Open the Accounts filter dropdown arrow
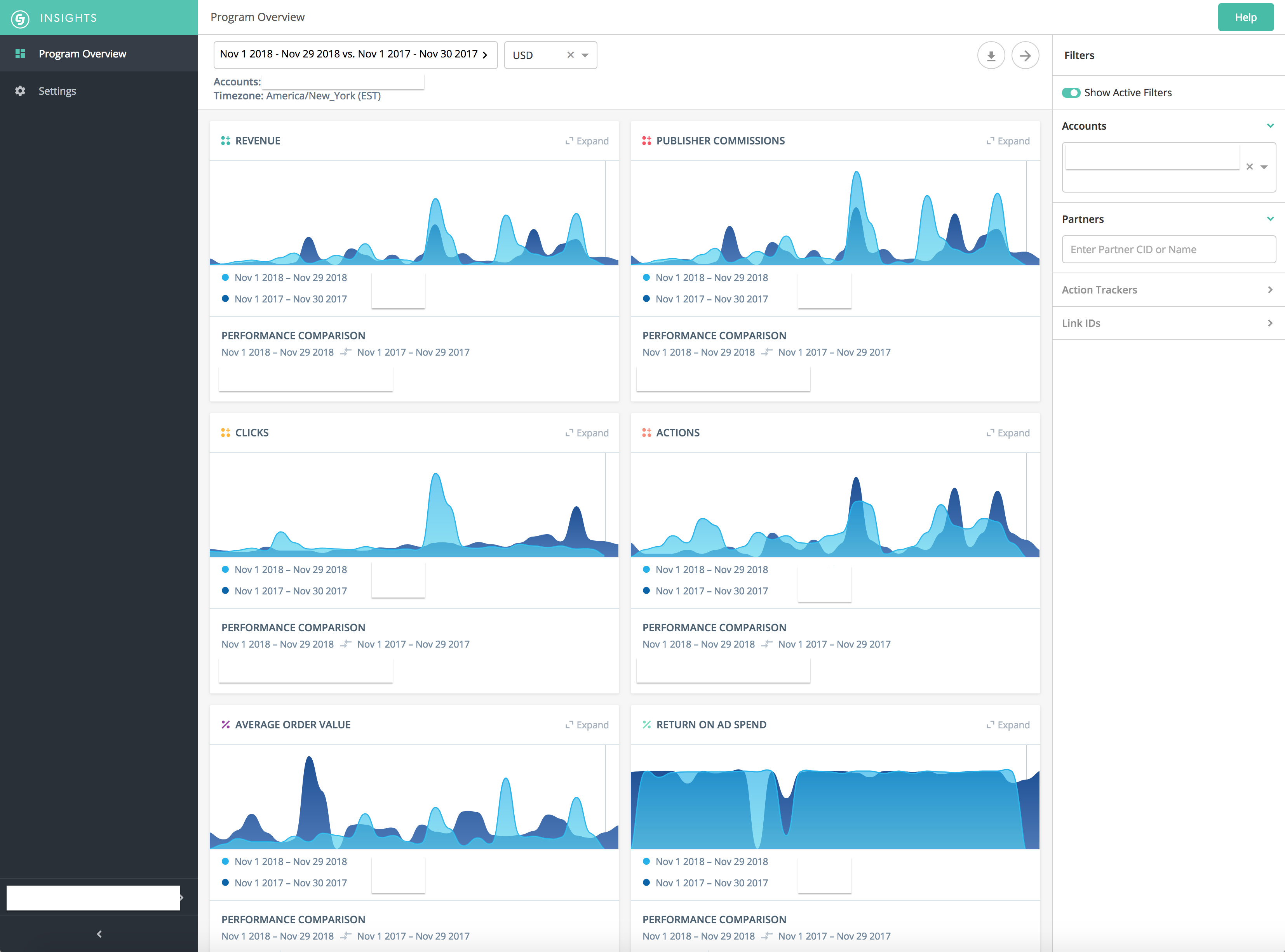The image size is (1285, 952). pos(1264,167)
